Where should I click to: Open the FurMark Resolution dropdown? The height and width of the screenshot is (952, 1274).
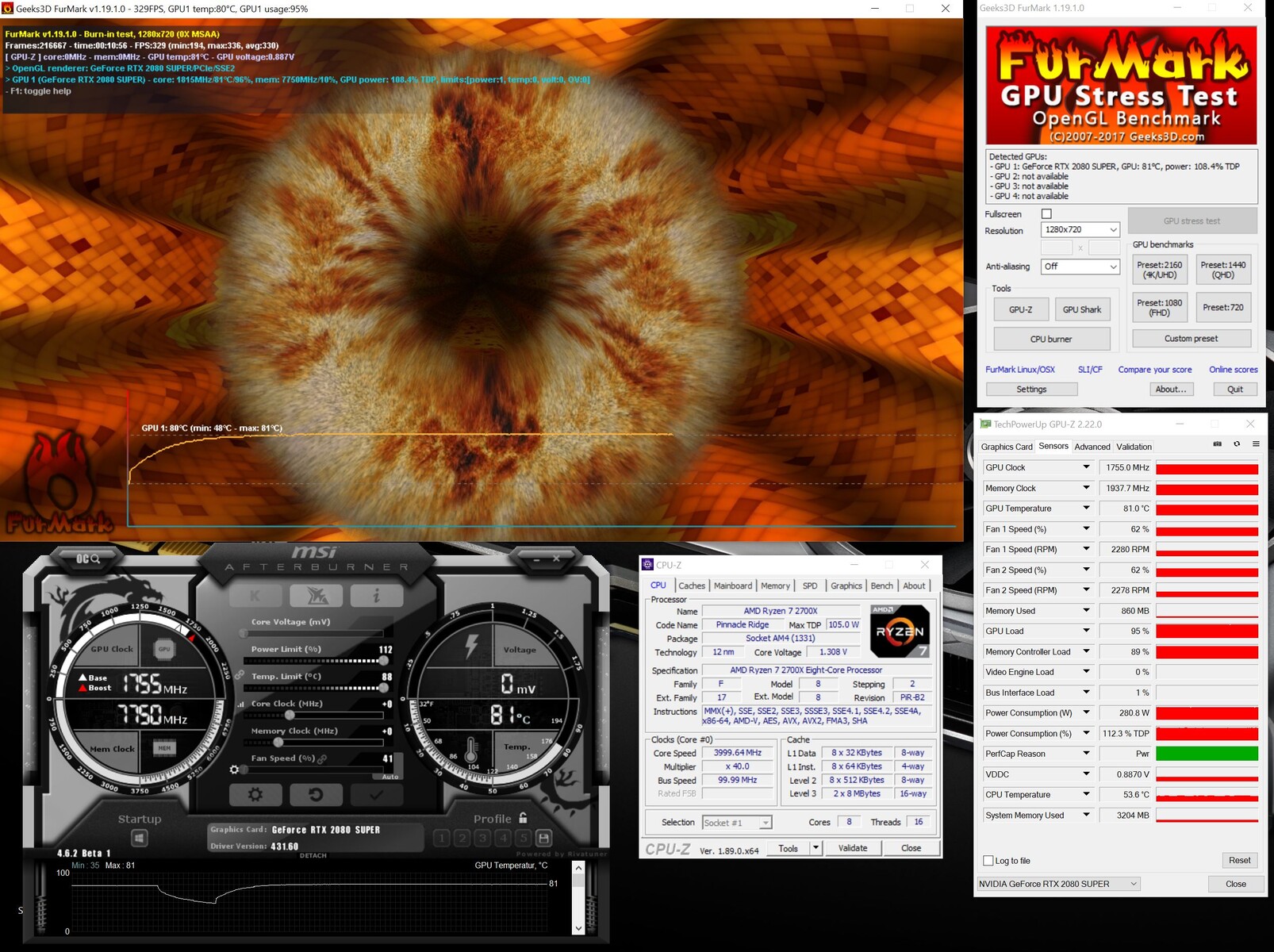1080,229
